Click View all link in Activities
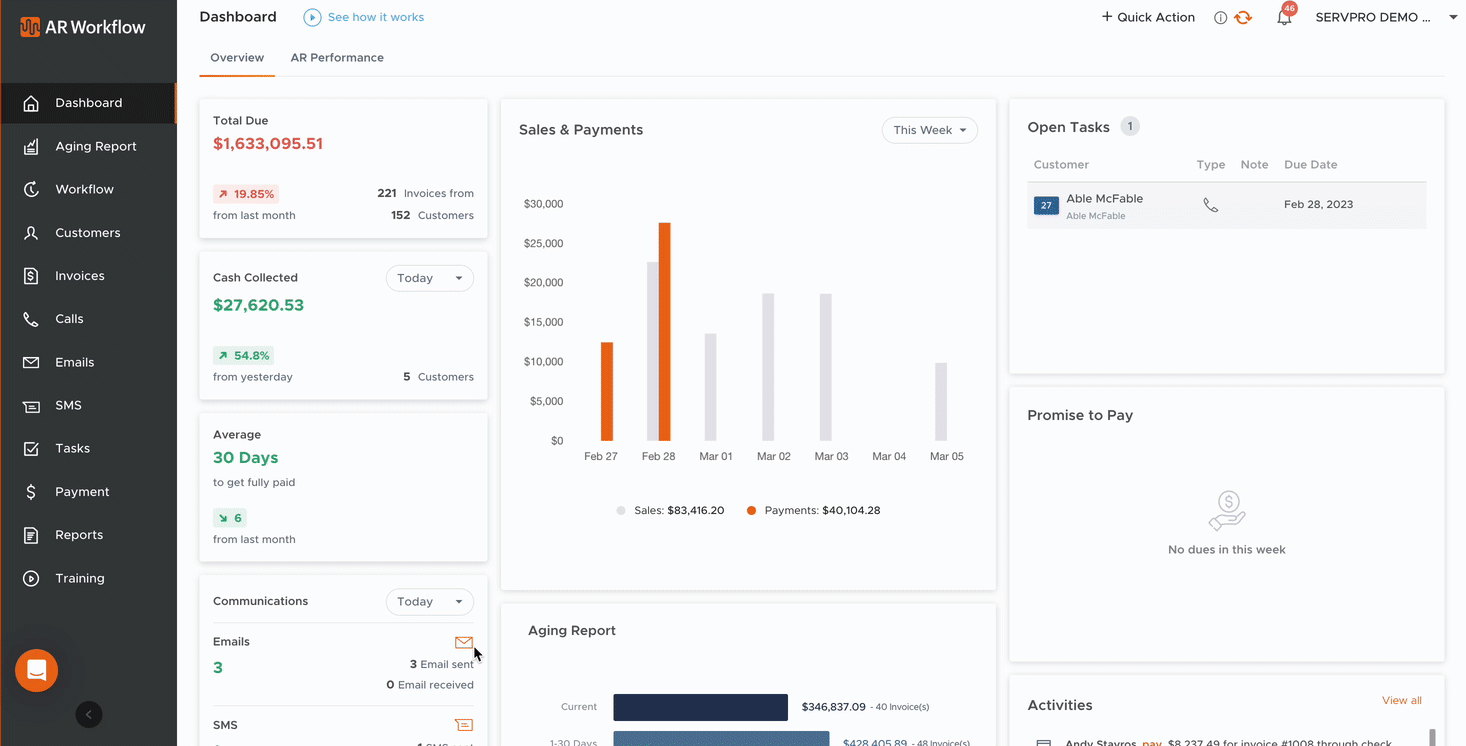1466x746 pixels. (x=1401, y=701)
